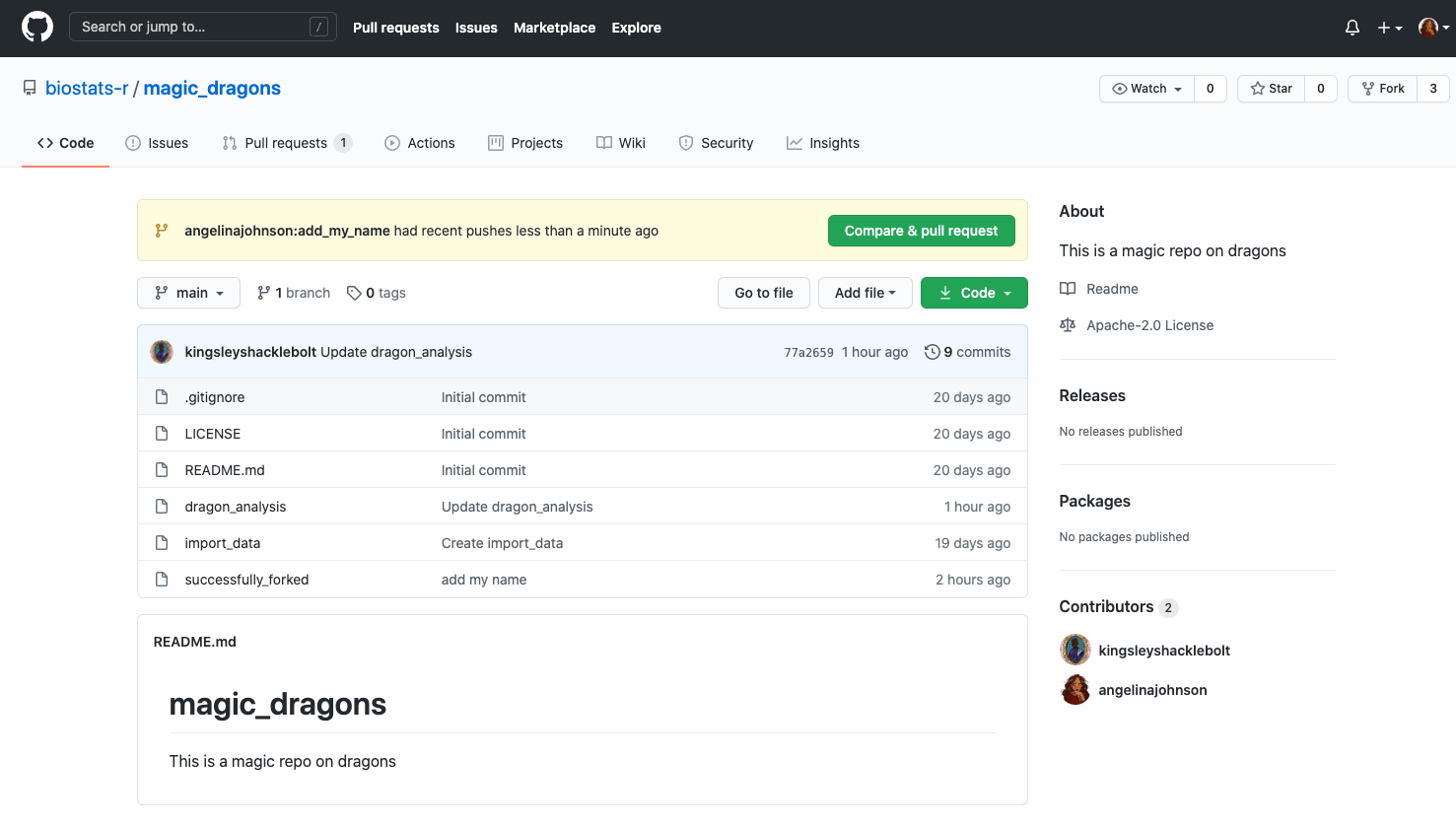Star the repository
This screenshot has height=827, width=1456.
point(1272,89)
